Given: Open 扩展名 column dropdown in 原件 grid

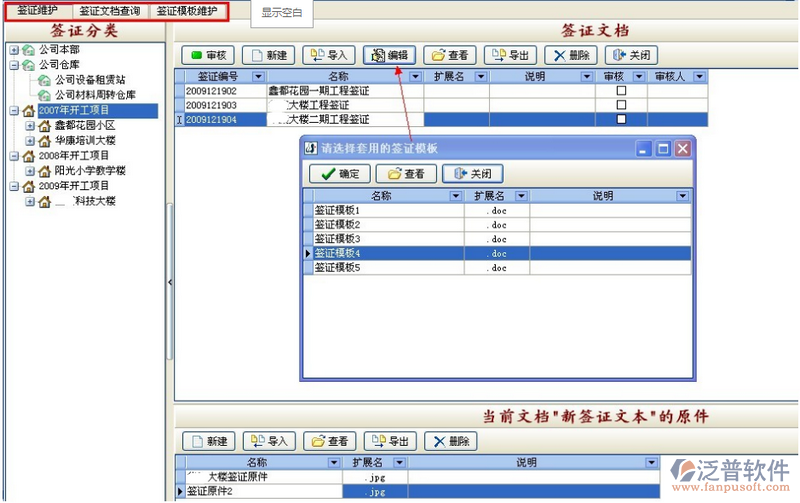Looking at the screenshot, I should 399,463.
